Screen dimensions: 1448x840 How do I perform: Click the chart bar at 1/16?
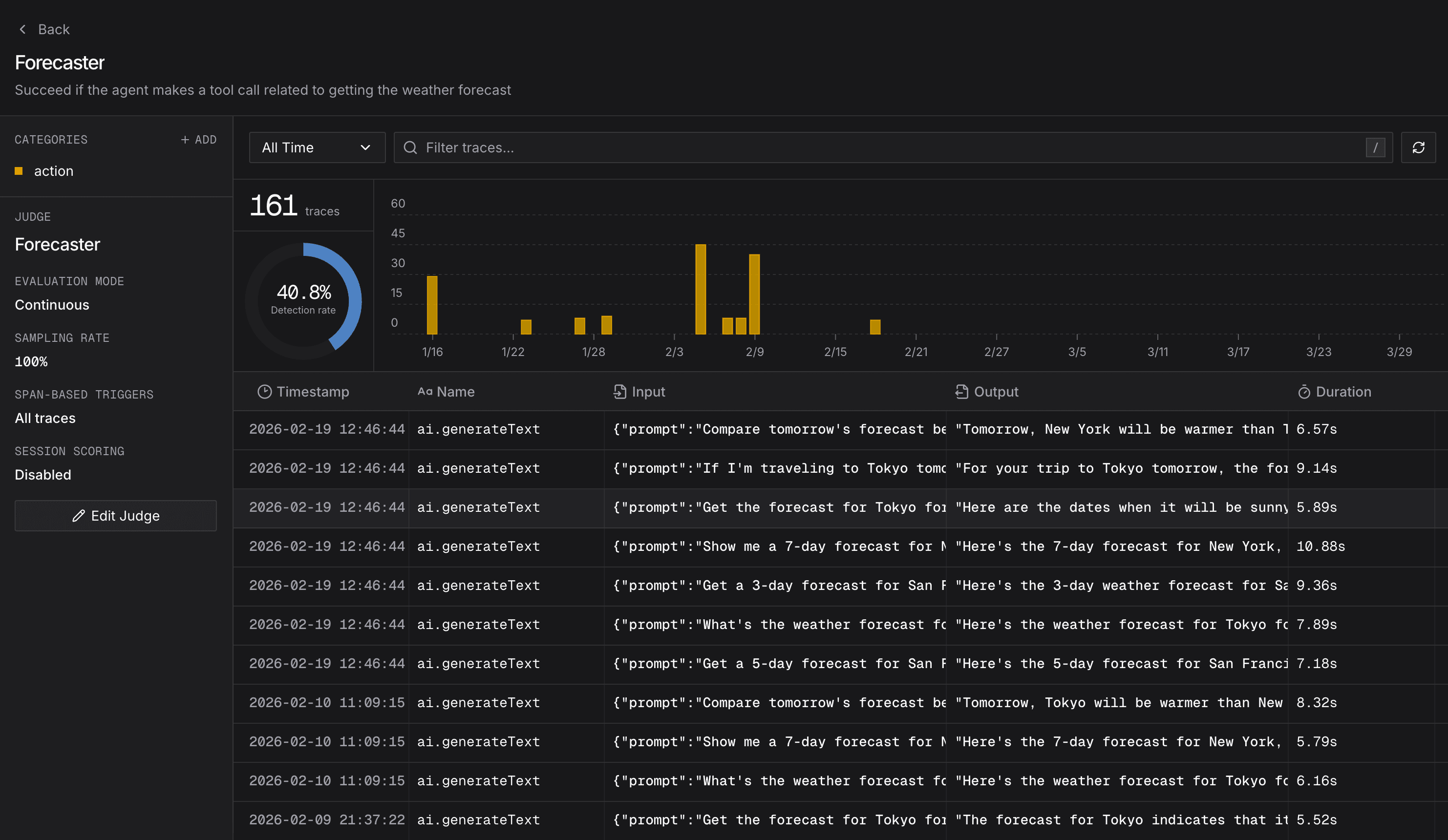[432, 305]
